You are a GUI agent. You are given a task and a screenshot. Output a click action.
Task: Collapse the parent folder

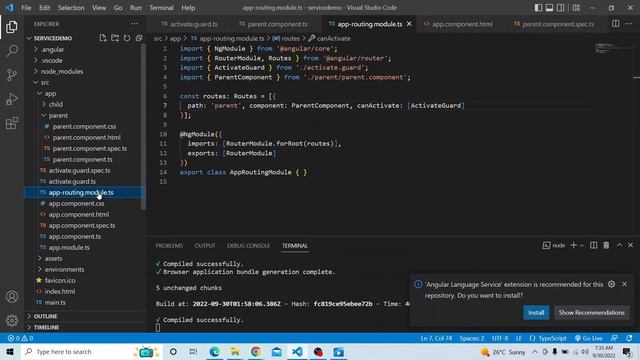(84, 116)
